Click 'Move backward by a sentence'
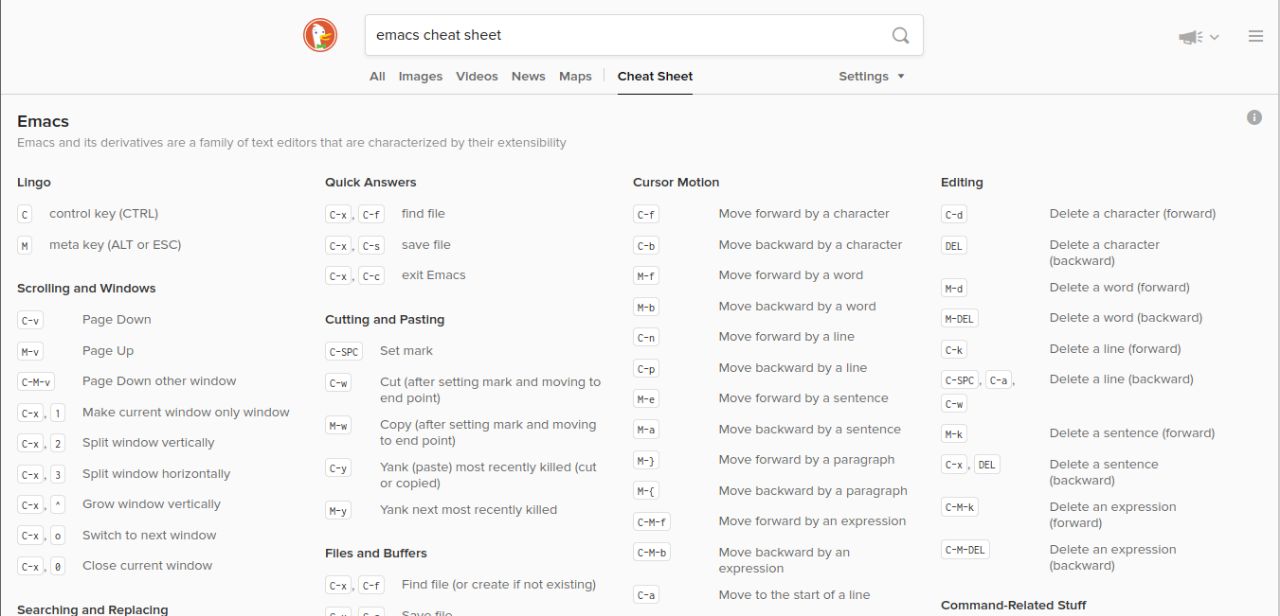Viewport: 1280px width, 616px height. (x=809, y=428)
